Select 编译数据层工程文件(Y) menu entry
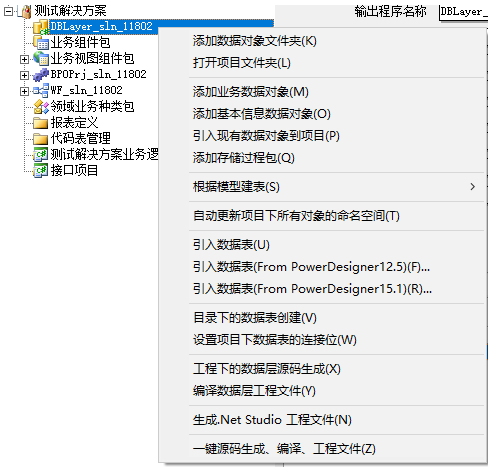 337,391
